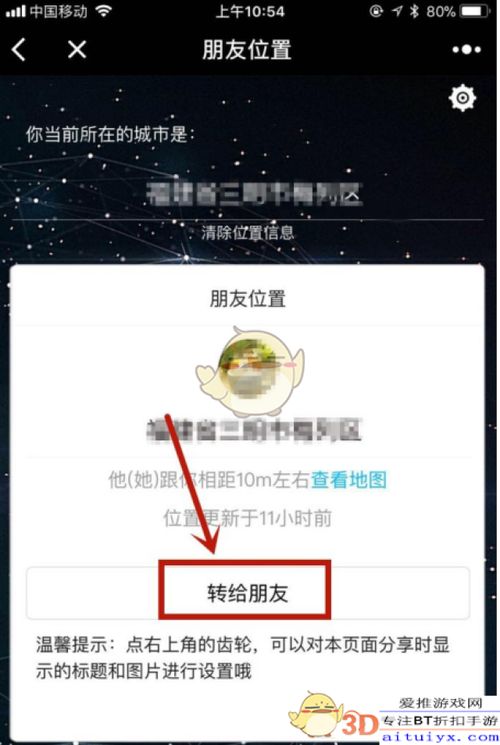Tap the 上午10:54 clock in status bar
The height and width of the screenshot is (745, 500).
(250, 11)
